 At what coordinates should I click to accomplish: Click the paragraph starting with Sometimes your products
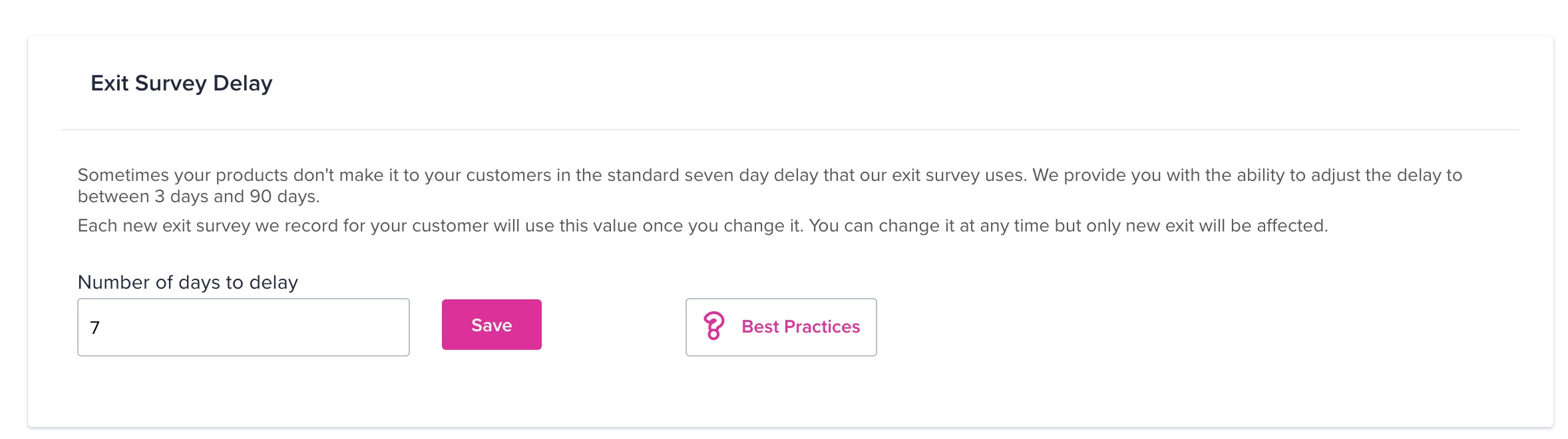pos(770,186)
